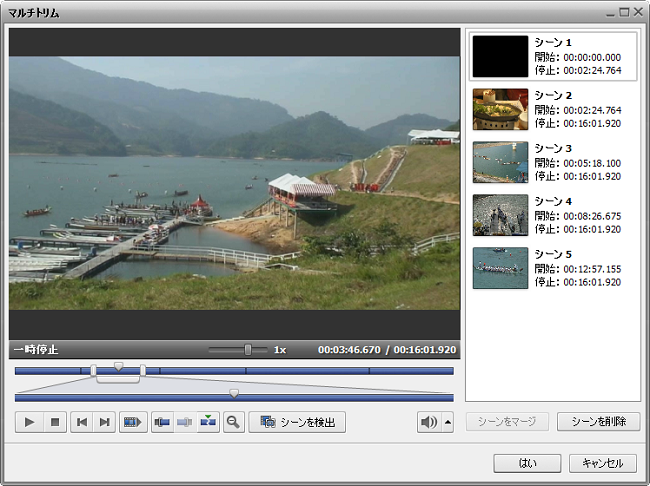This screenshot has width=650, height=486.
Task: Click the シーン 1 title text
Action: point(553,42)
